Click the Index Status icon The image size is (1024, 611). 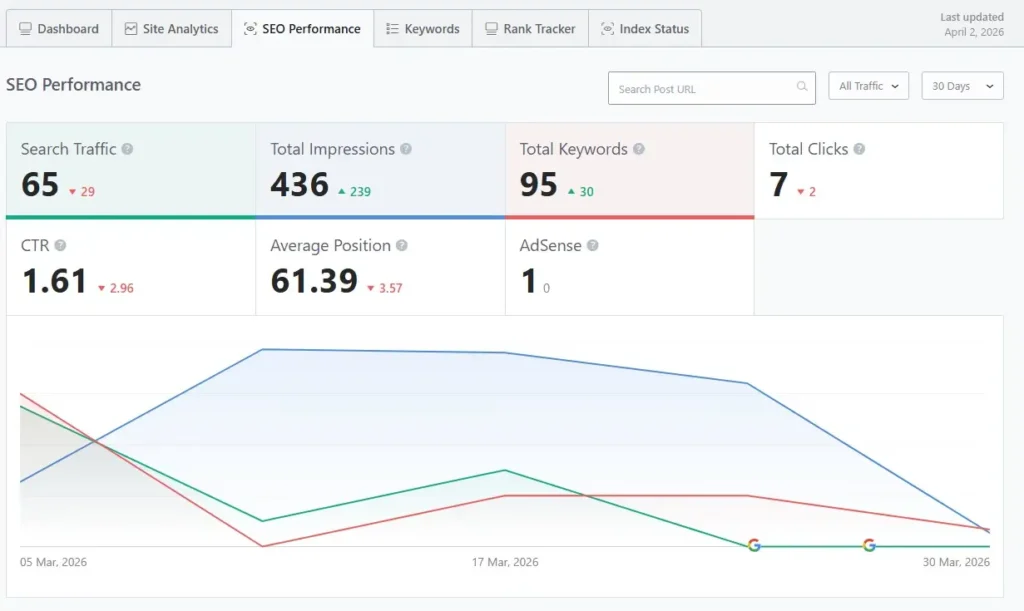[606, 29]
